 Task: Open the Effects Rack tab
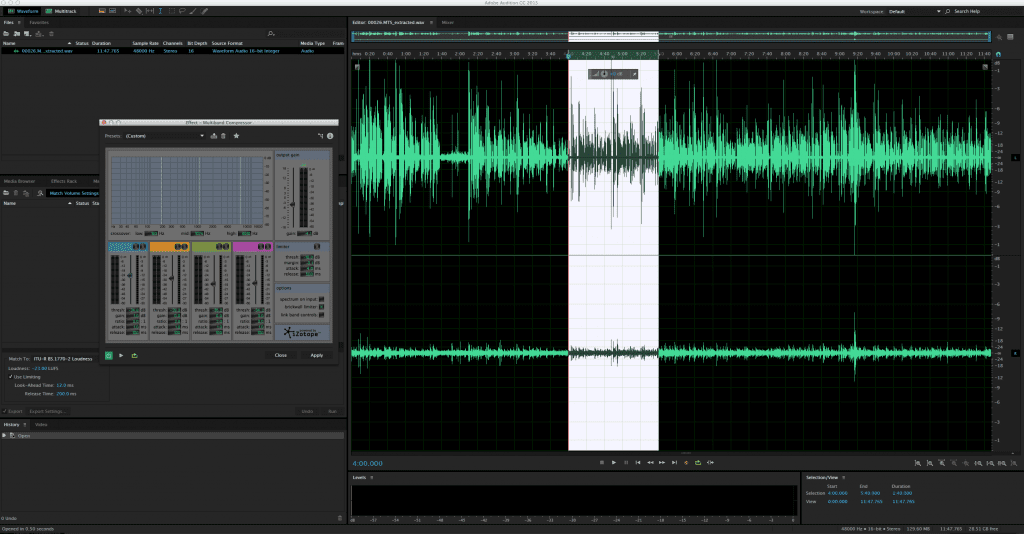coord(64,181)
